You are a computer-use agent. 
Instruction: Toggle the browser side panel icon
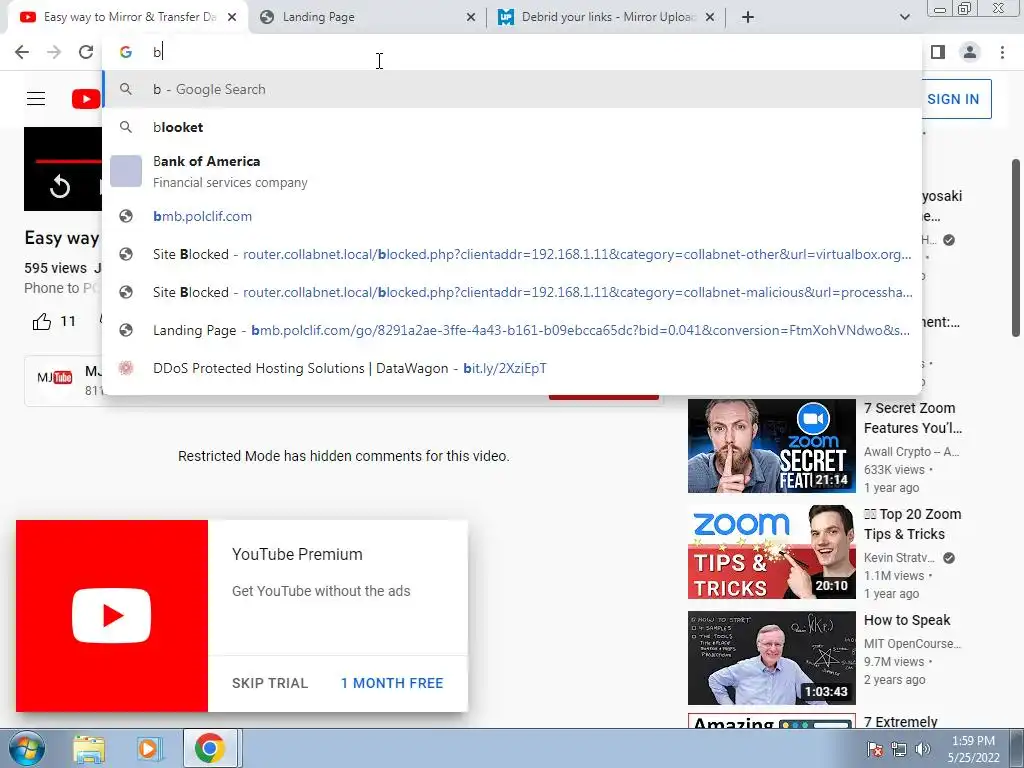pyautogui.click(x=938, y=52)
